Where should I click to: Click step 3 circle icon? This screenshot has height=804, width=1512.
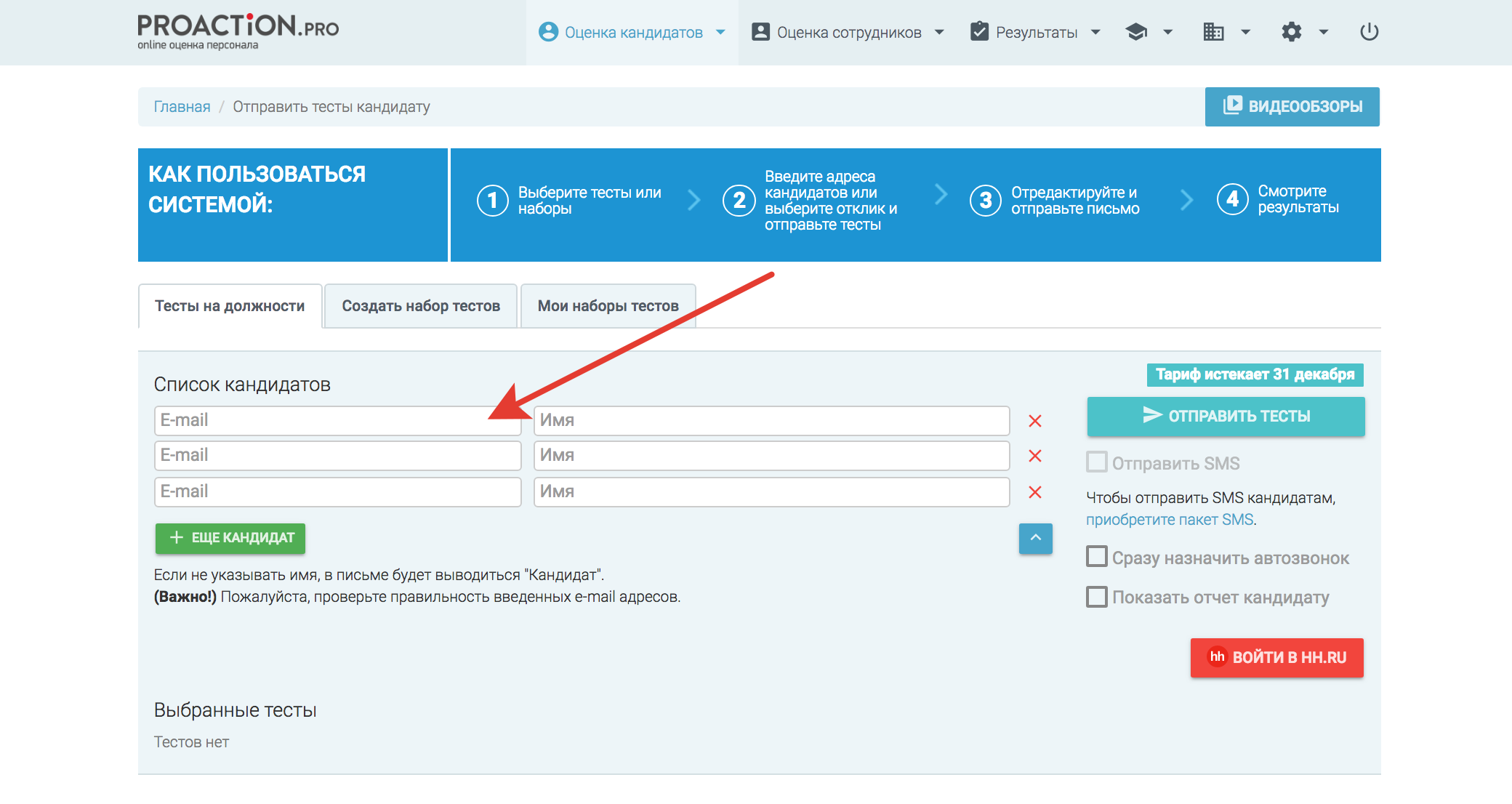[x=986, y=200]
